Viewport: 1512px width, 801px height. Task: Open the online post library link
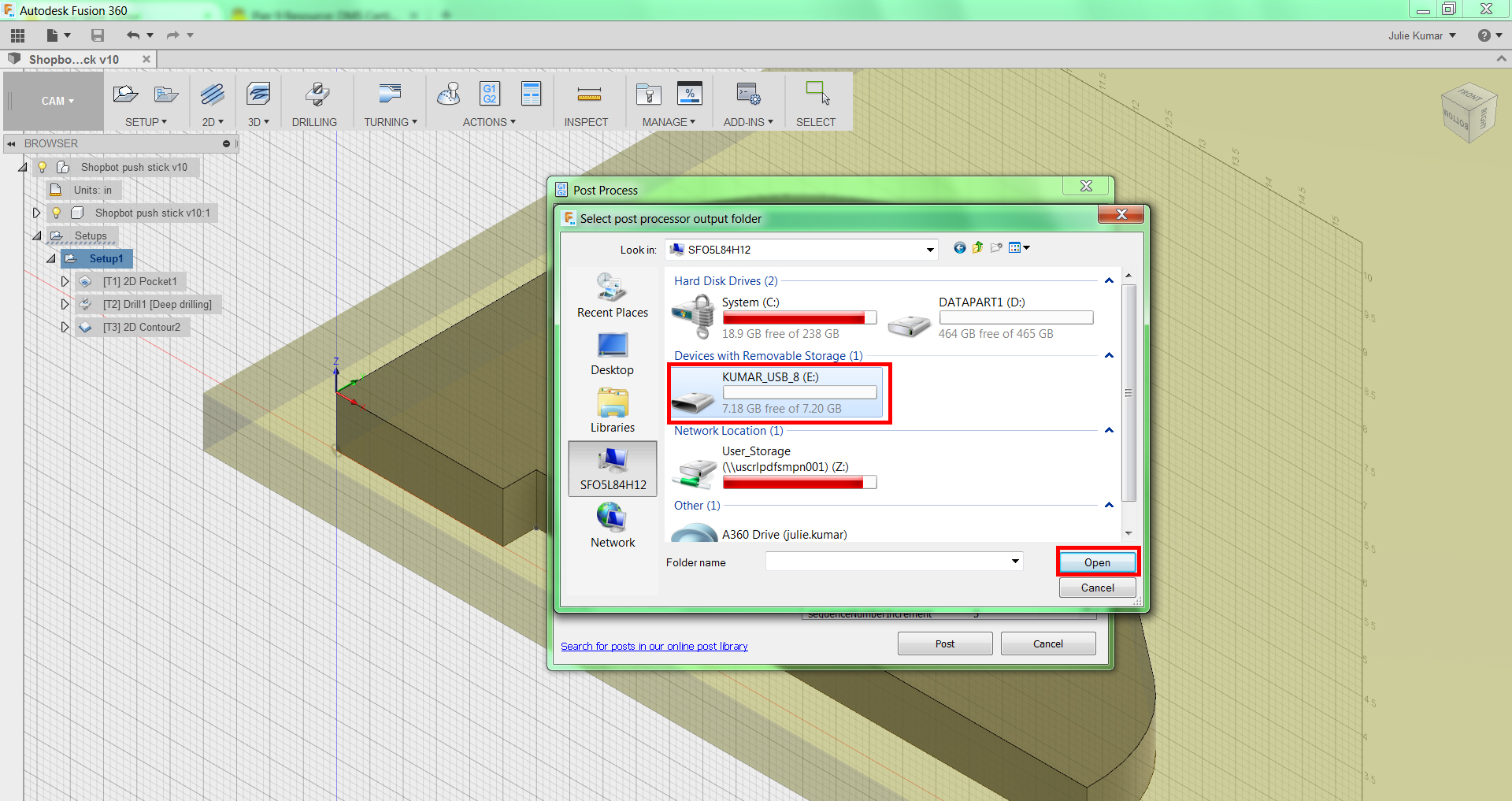tap(654, 646)
